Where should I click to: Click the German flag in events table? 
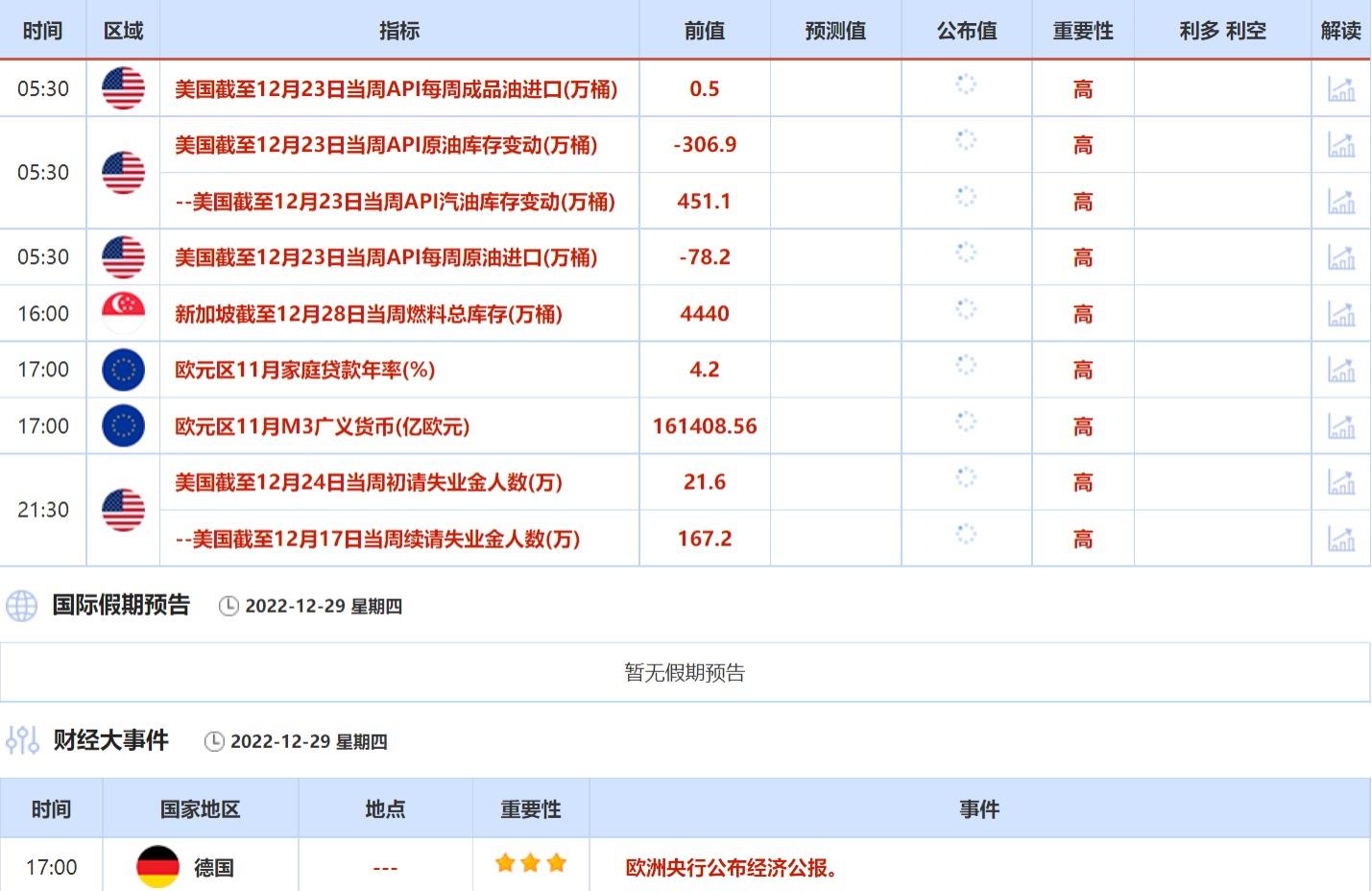pyautogui.click(x=157, y=867)
